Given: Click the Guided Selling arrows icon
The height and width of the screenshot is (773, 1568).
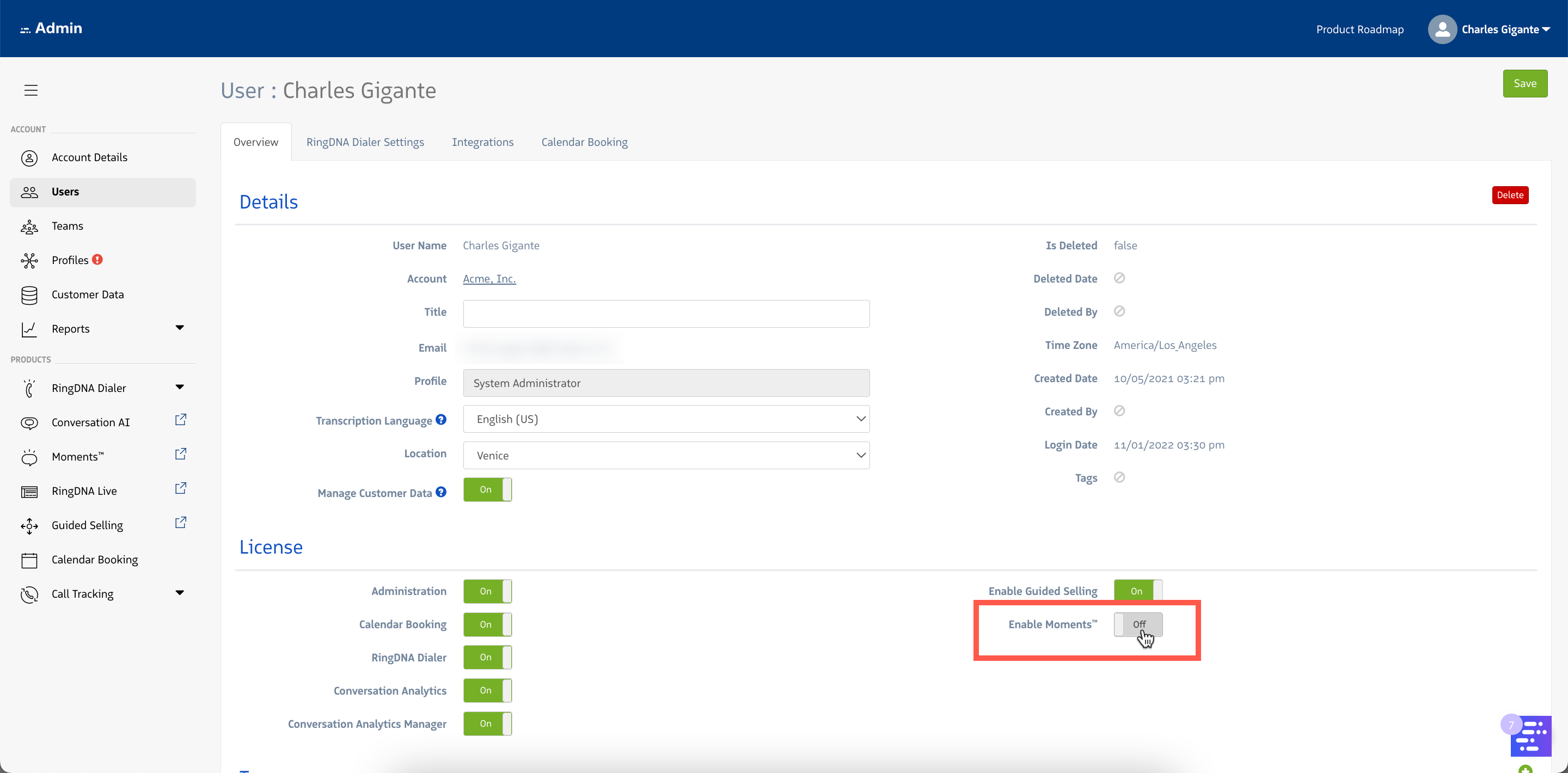Looking at the screenshot, I should click(29, 526).
